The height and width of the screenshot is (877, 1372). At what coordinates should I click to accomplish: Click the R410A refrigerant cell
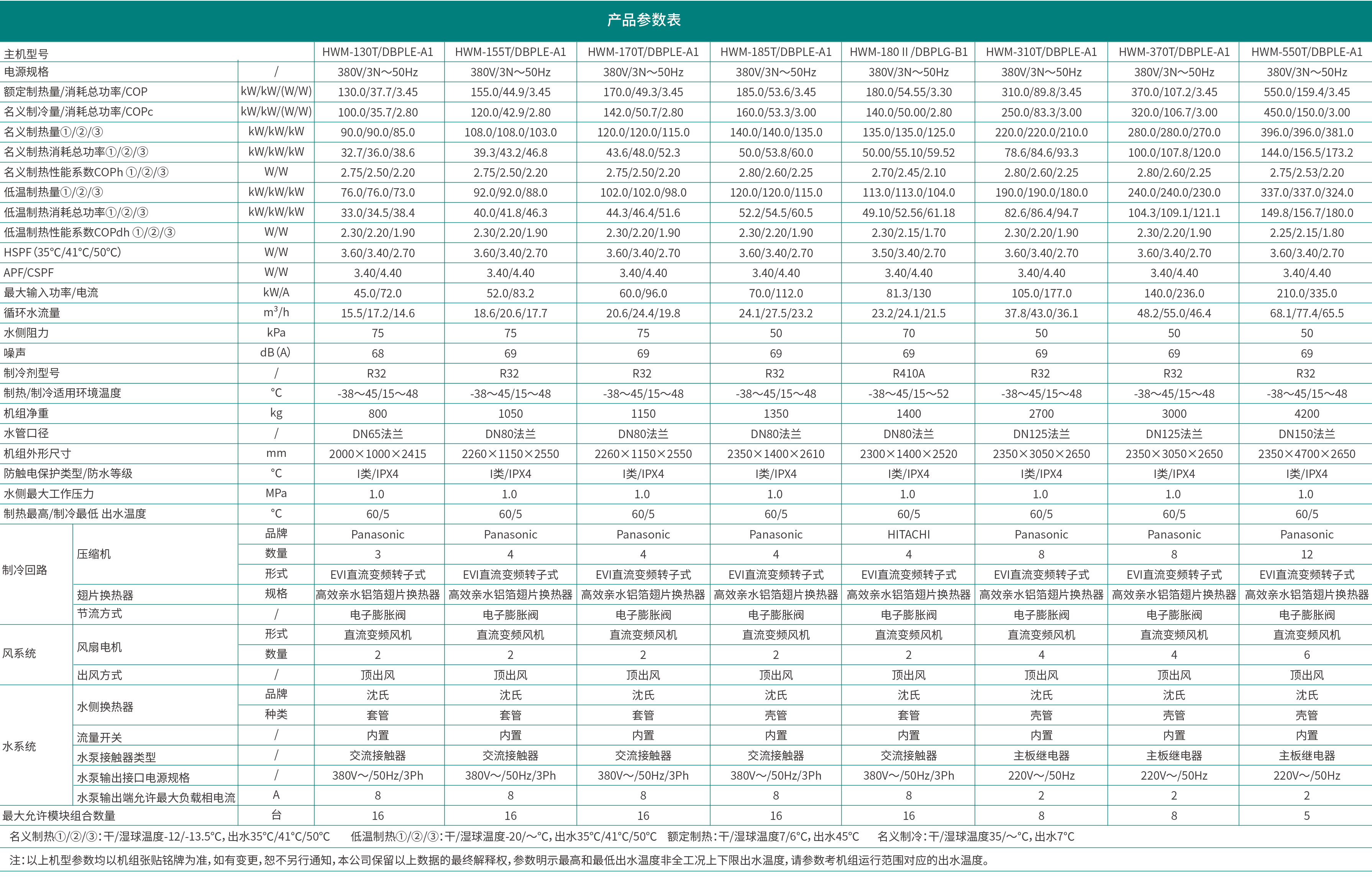[x=908, y=373]
